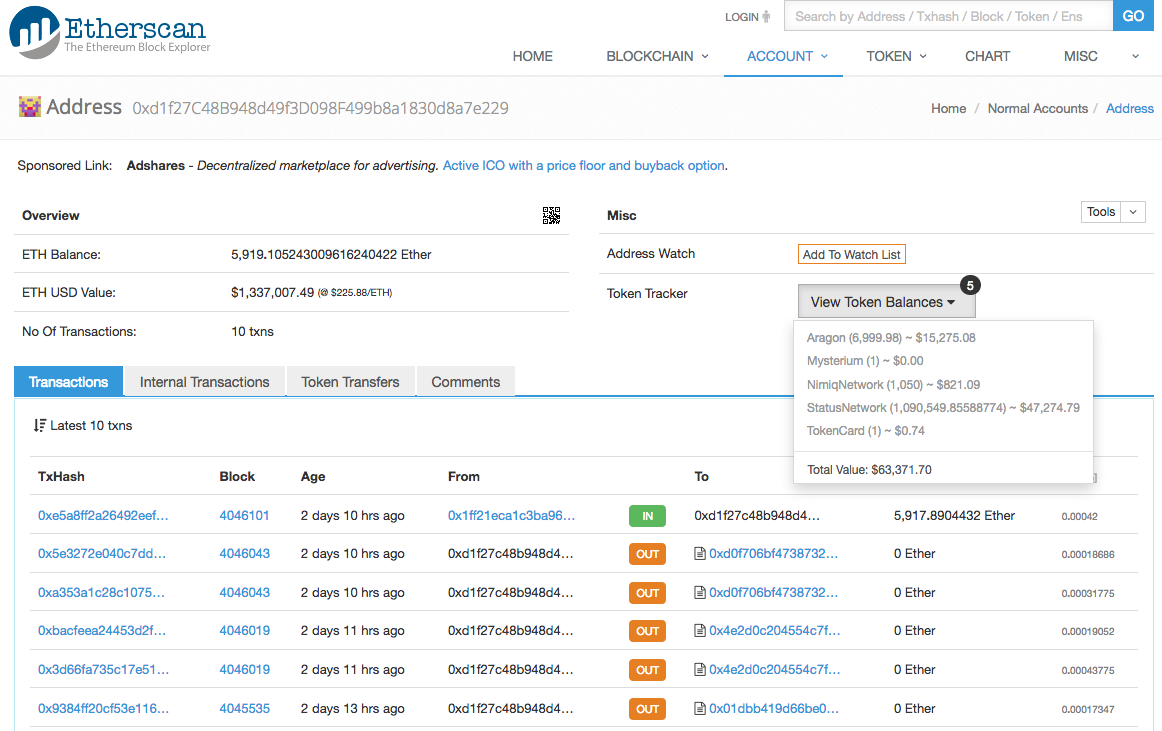Open transaction 0x3d66fa735c17e51
The width and height of the screenshot is (1162, 731).
click(x=103, y=669)
